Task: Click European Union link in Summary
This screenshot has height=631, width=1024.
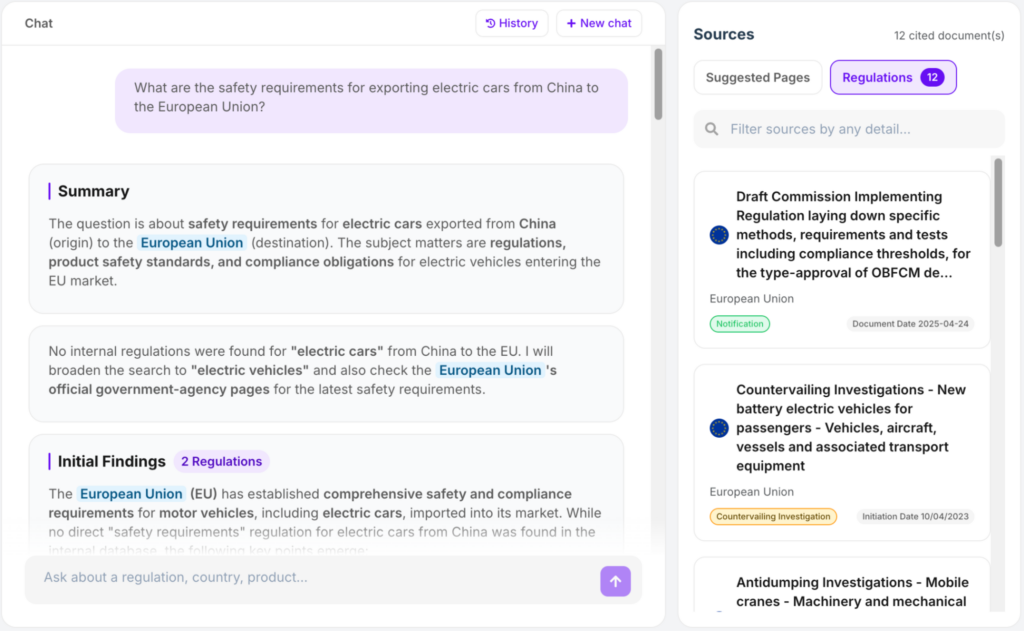Action: pos(192,243)
